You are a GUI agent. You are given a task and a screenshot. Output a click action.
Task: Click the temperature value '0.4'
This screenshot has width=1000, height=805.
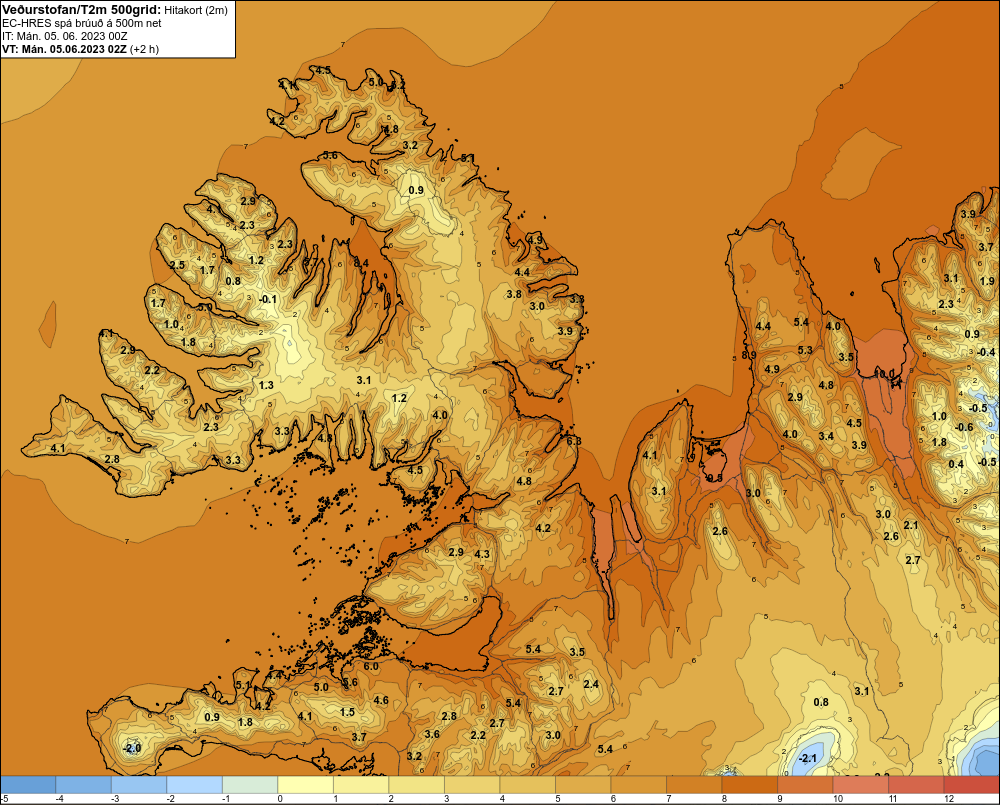(x=956, y=464)
